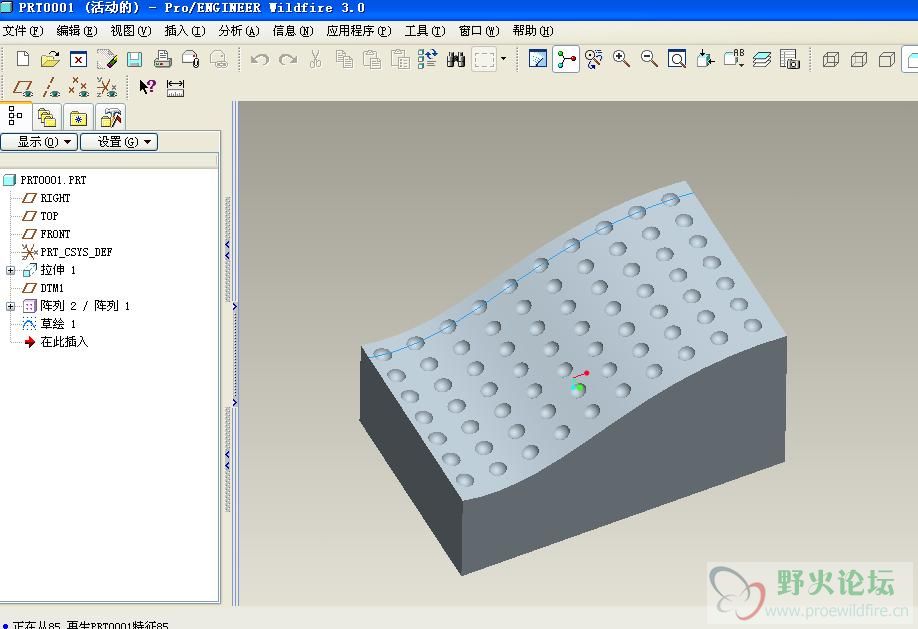Open the 插入 menu
Image resolution: width=918 pixels, height=629 pixels.
[x=184, y=31]
